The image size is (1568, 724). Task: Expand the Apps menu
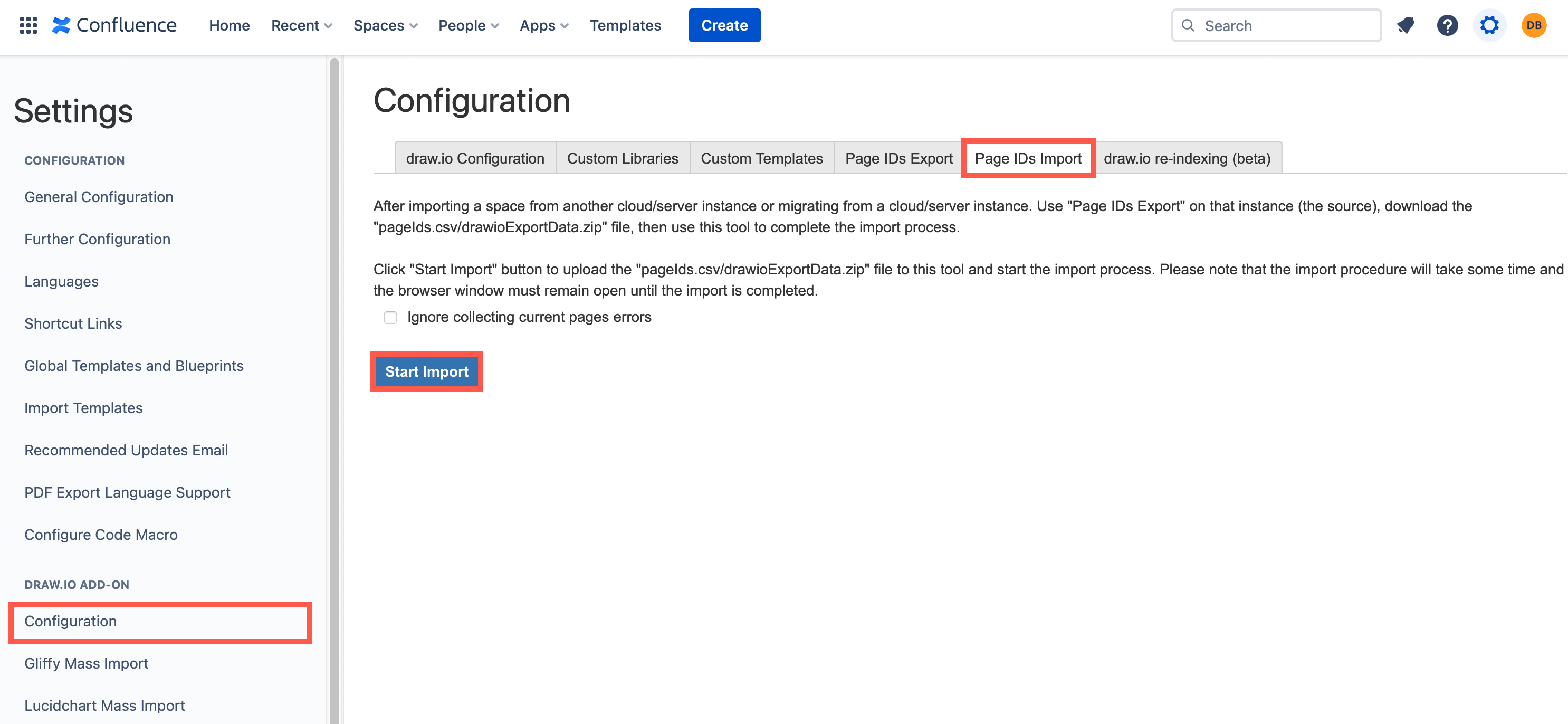(543, 25)
